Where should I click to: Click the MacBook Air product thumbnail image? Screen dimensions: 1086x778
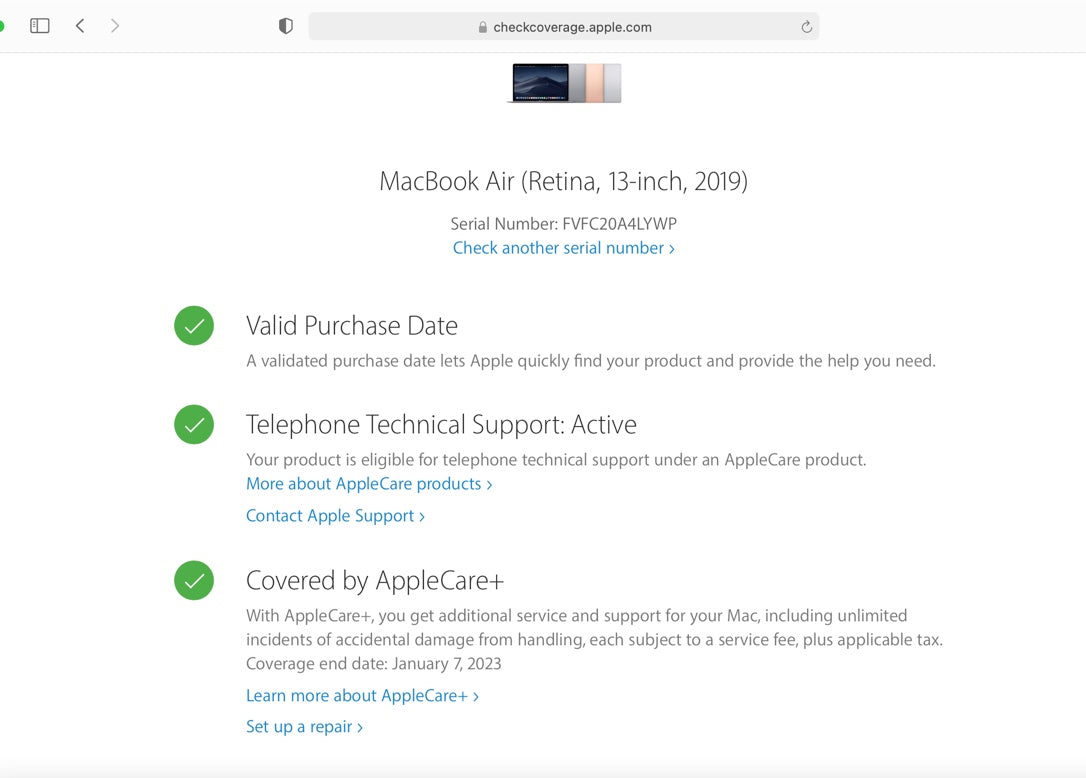click(564, 82)
